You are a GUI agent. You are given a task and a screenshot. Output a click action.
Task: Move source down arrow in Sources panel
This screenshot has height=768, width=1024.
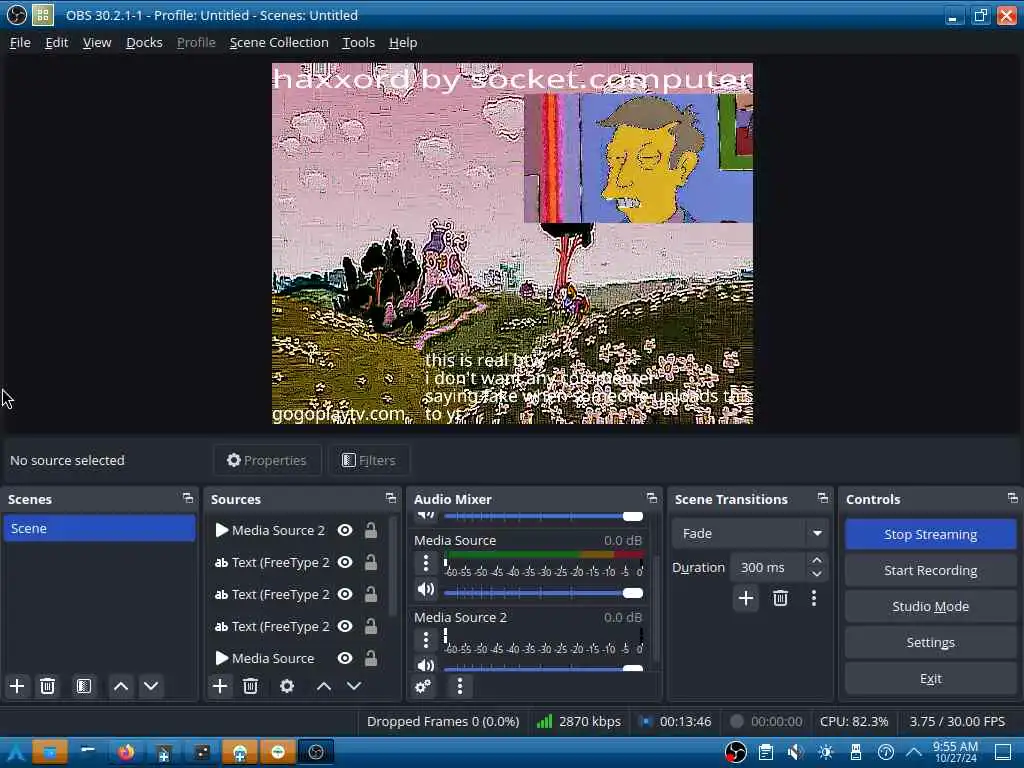354,686
